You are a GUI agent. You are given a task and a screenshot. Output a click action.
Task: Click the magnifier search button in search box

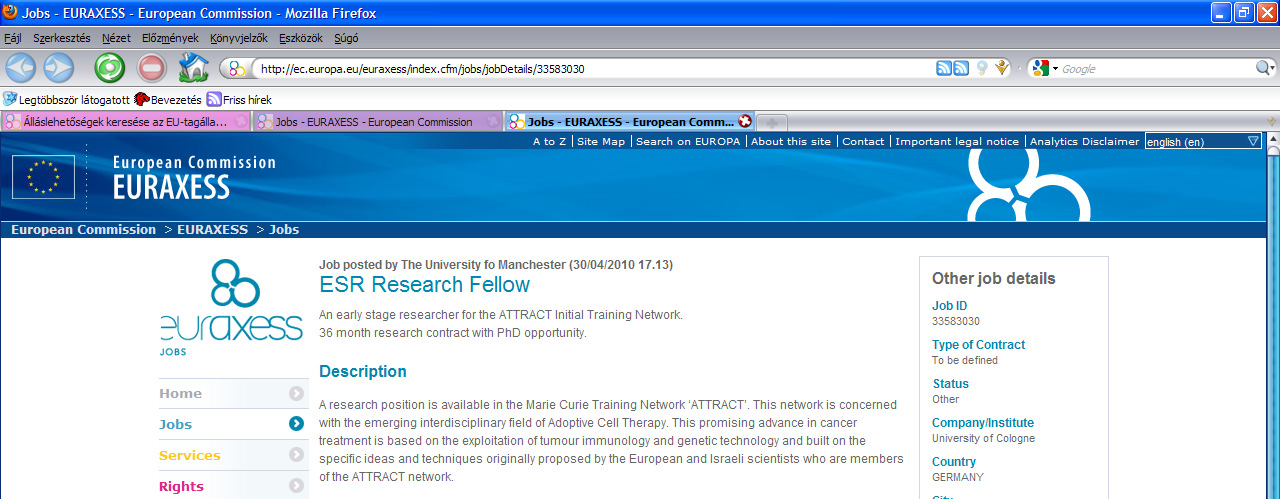pyautogui.click(x=1264, y=68)
